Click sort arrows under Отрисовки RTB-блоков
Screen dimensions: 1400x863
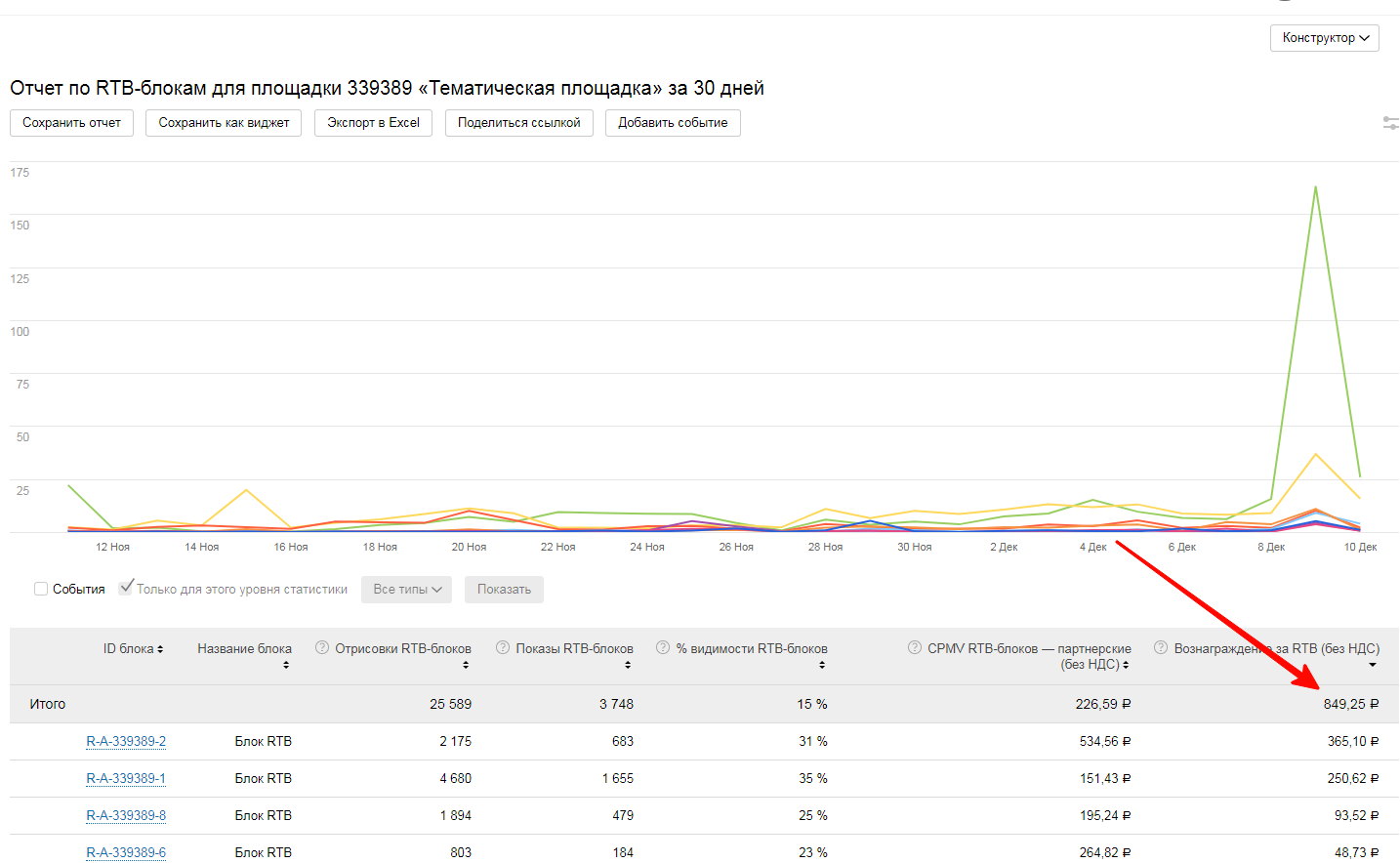(x=466, y=665)
